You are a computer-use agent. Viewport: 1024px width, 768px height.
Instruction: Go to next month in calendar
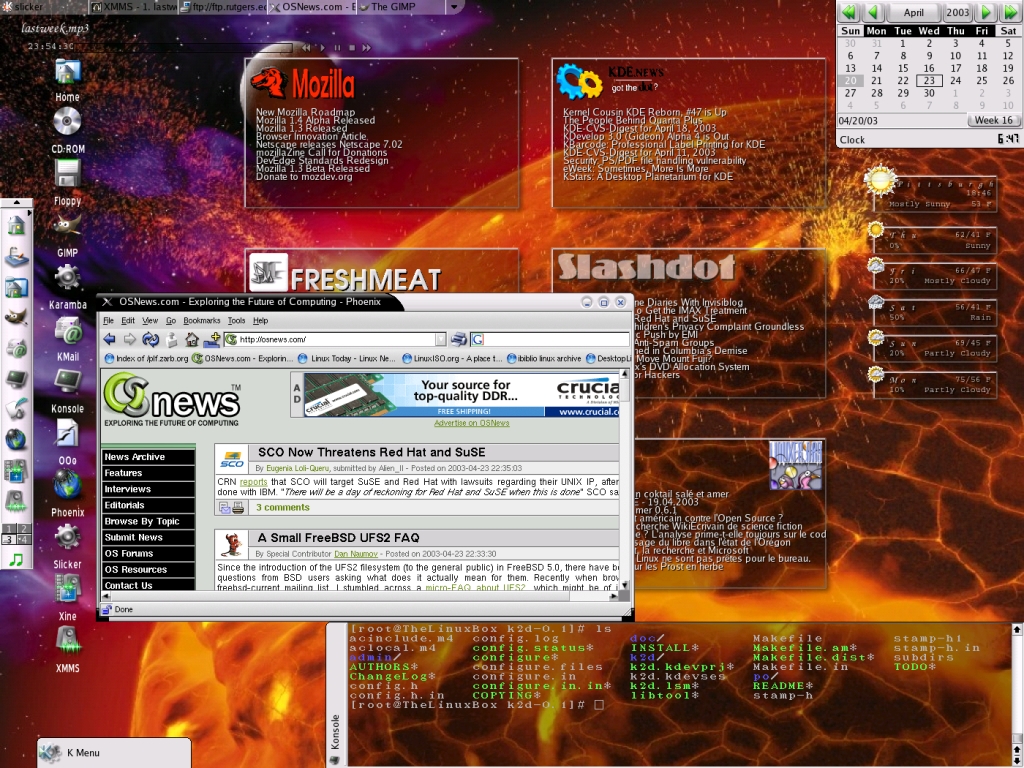[986, 12]
